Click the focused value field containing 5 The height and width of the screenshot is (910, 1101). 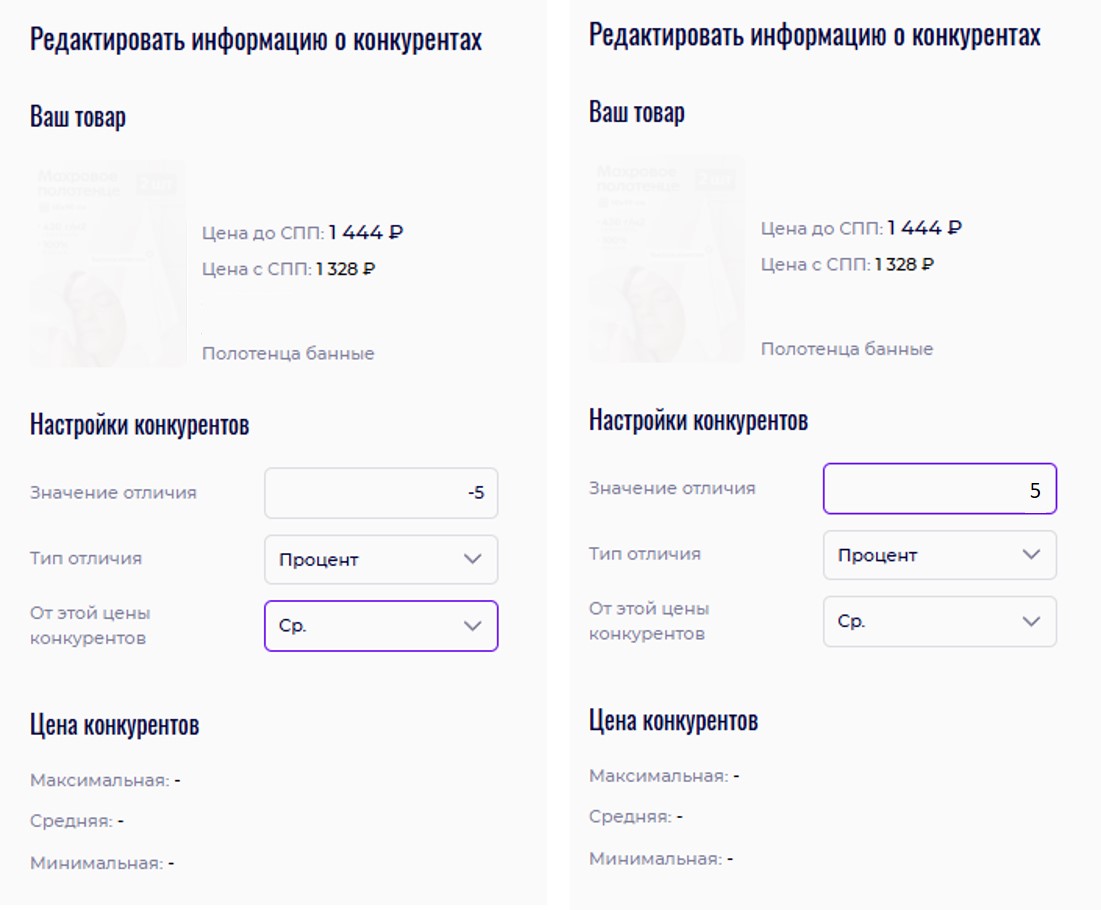coord(939,489)
